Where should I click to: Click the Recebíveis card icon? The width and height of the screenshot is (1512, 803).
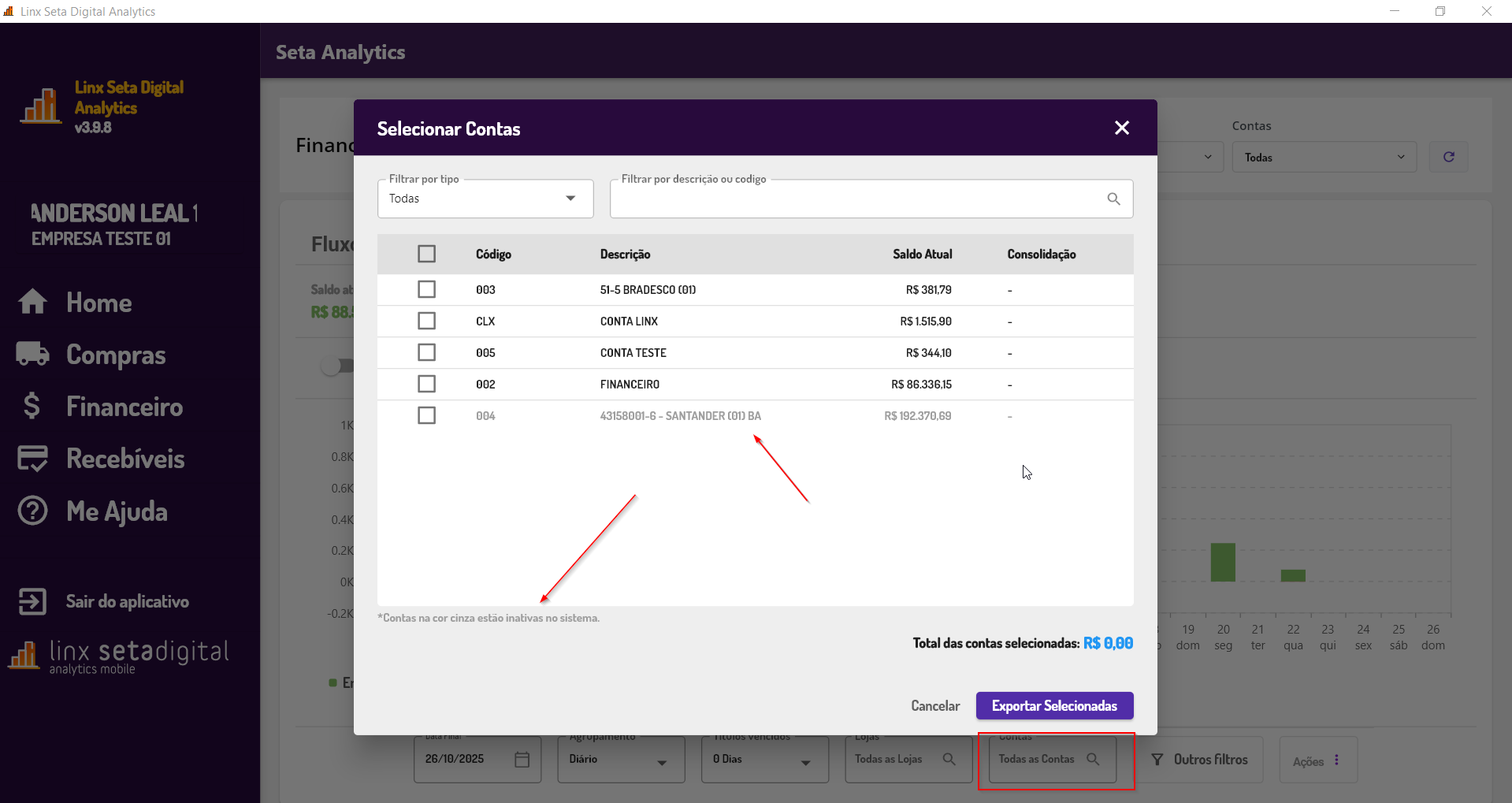click(33, 459)
